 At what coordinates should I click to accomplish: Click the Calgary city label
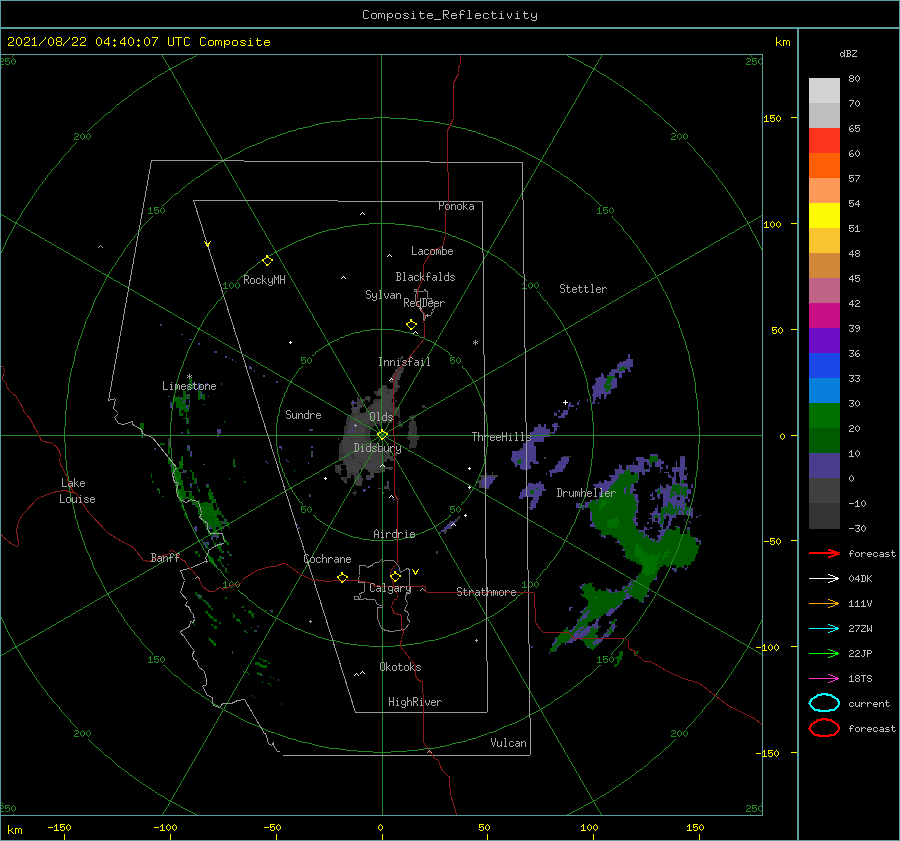tap(390, 588)
